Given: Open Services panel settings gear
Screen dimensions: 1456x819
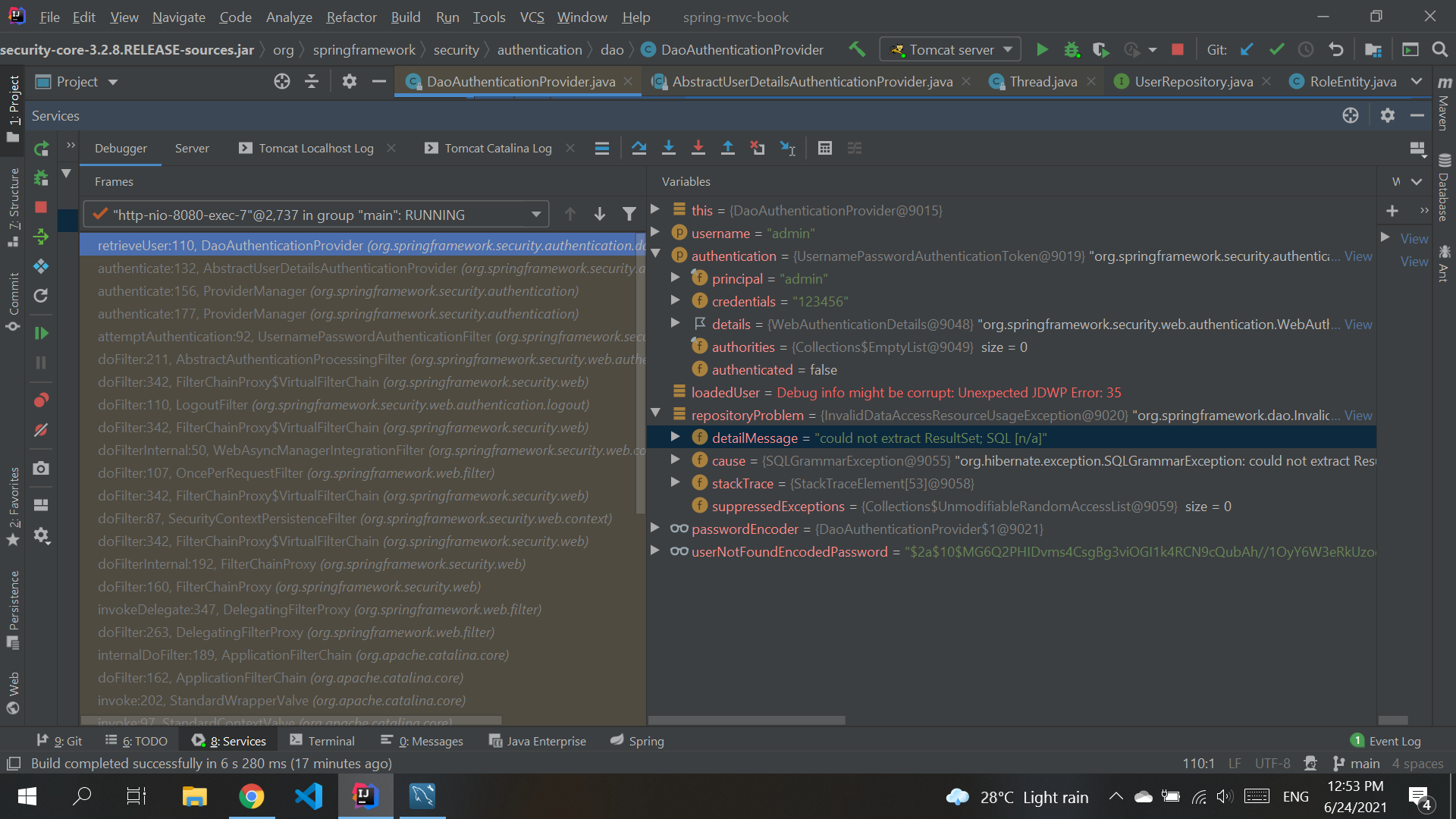Looking at the screenshot, I should [1387, 115].
